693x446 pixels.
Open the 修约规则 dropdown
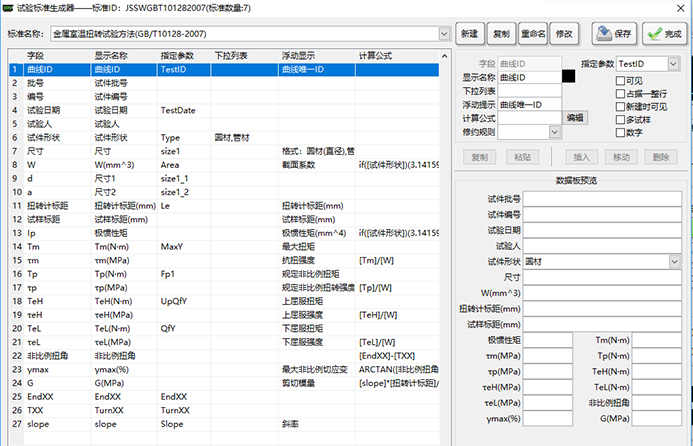(554, 131)
